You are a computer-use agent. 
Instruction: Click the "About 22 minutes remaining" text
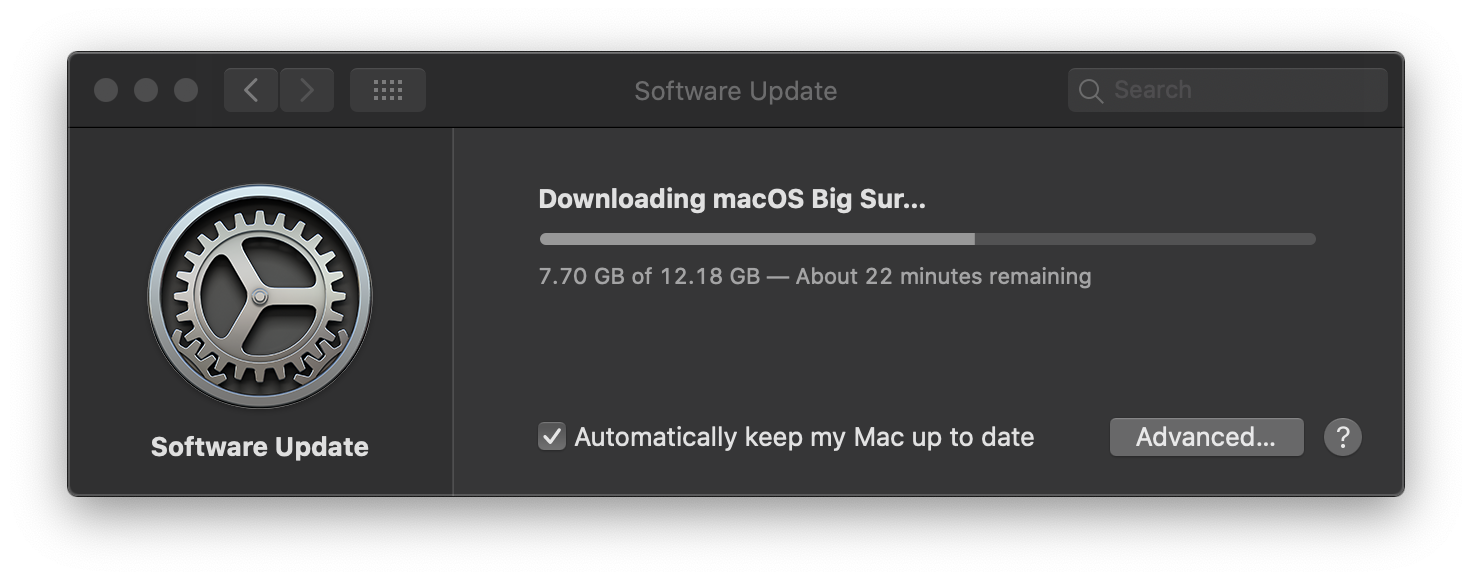click(943, 276)
